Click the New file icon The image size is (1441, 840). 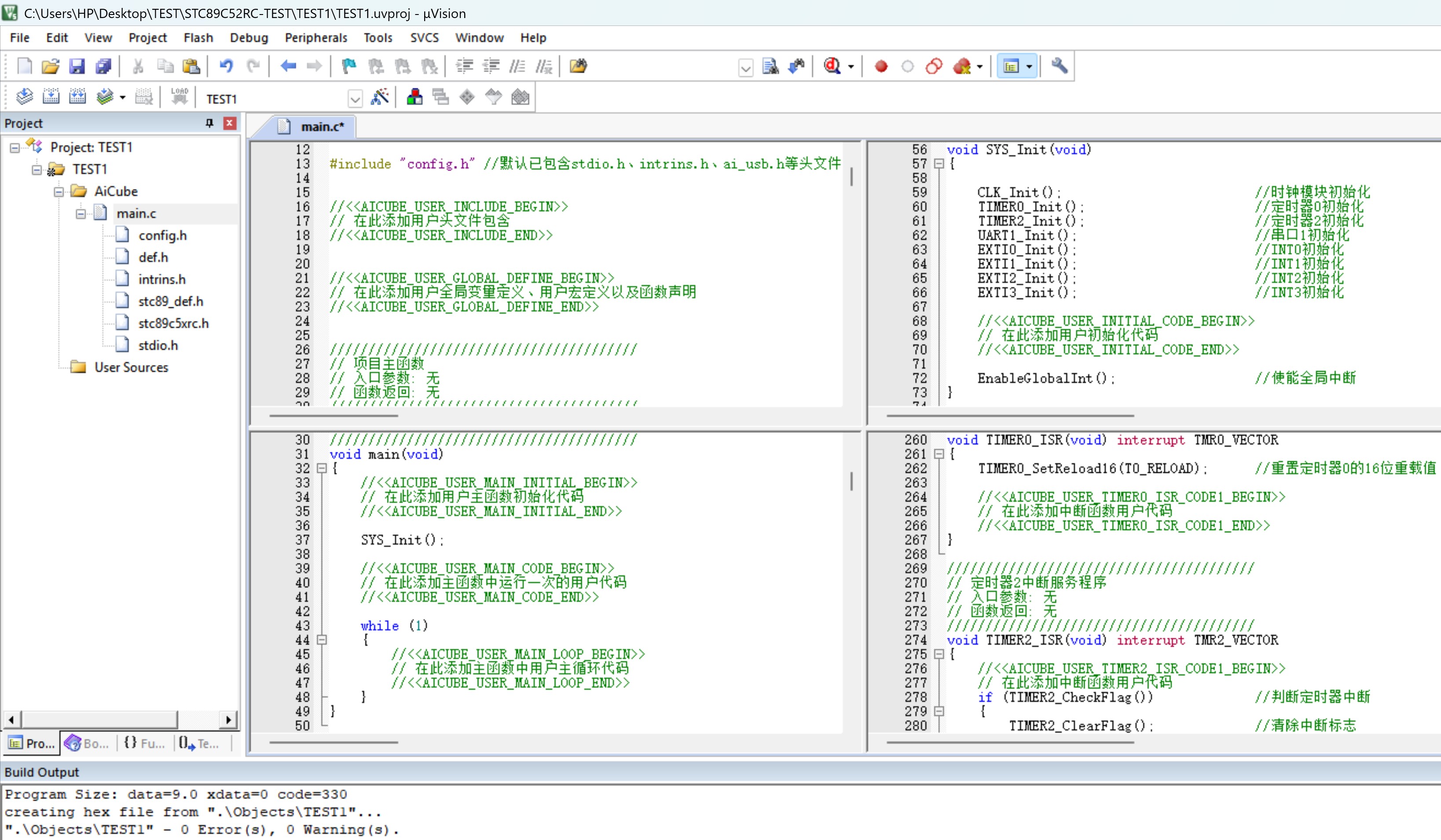pyautogui.click(x=25, y=66)
